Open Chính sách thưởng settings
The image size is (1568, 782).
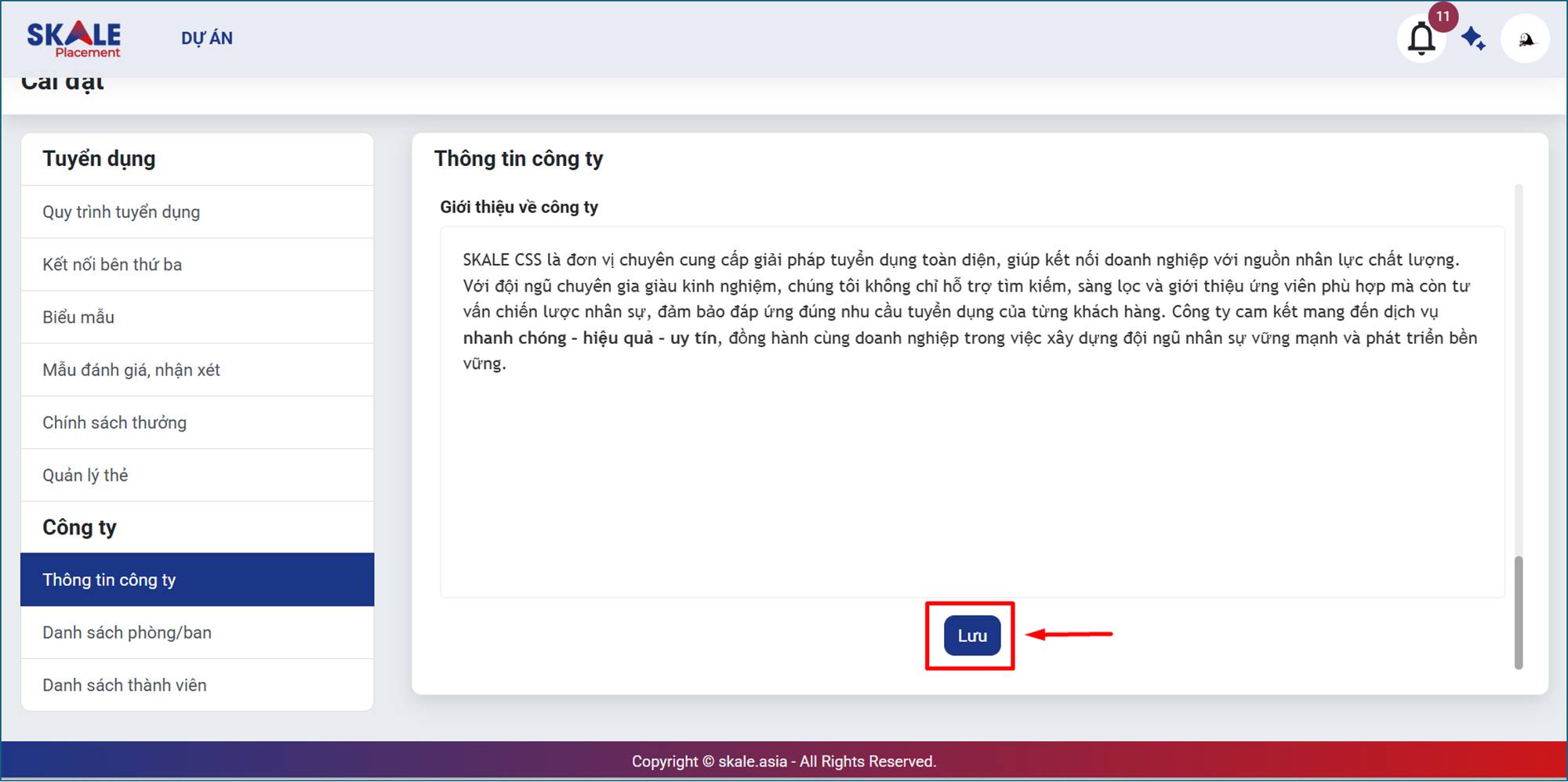(x=114, y=422)
